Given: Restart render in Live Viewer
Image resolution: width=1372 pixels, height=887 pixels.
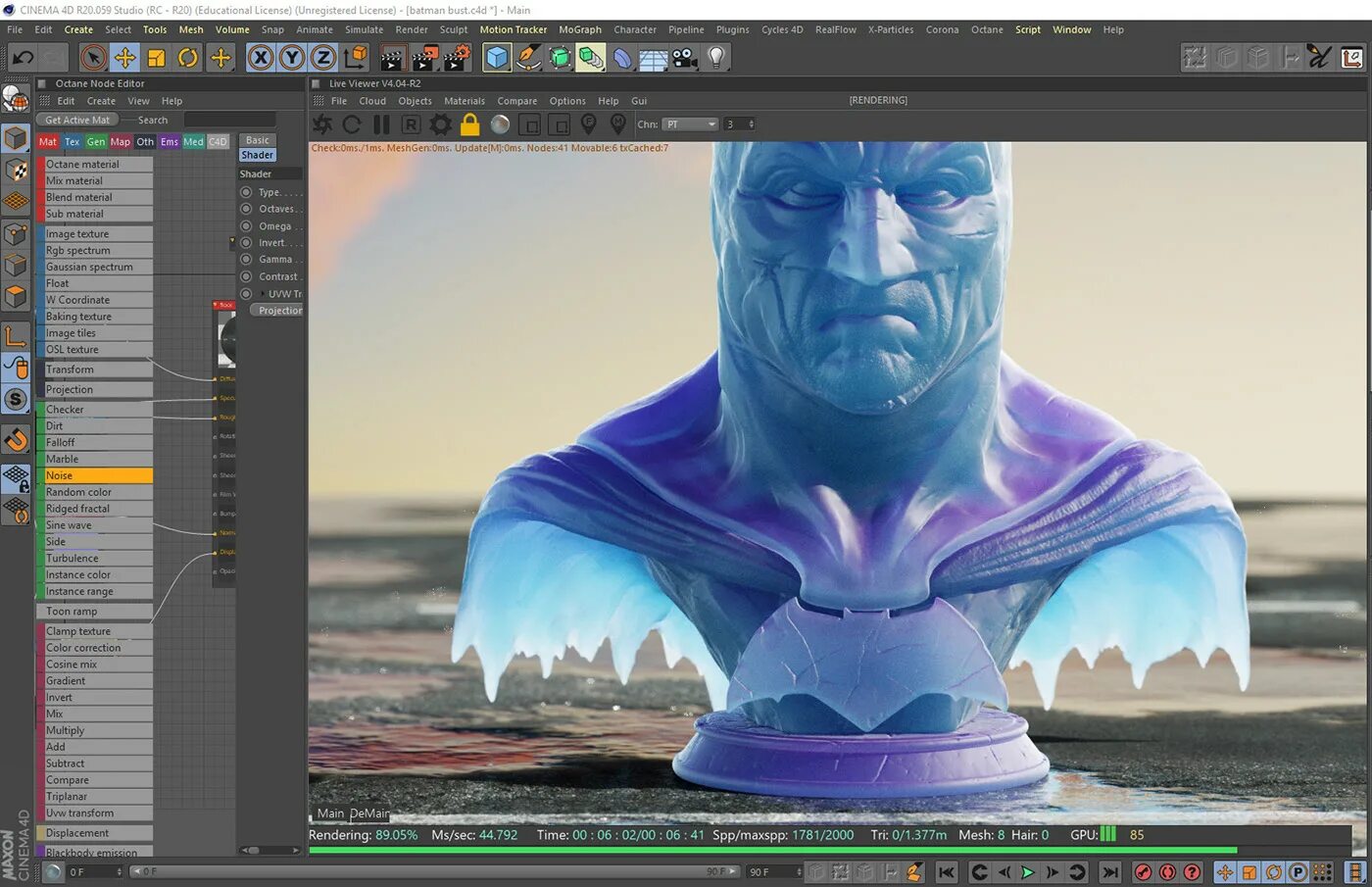Looking at the screenshot, I should tap(352, 124).
